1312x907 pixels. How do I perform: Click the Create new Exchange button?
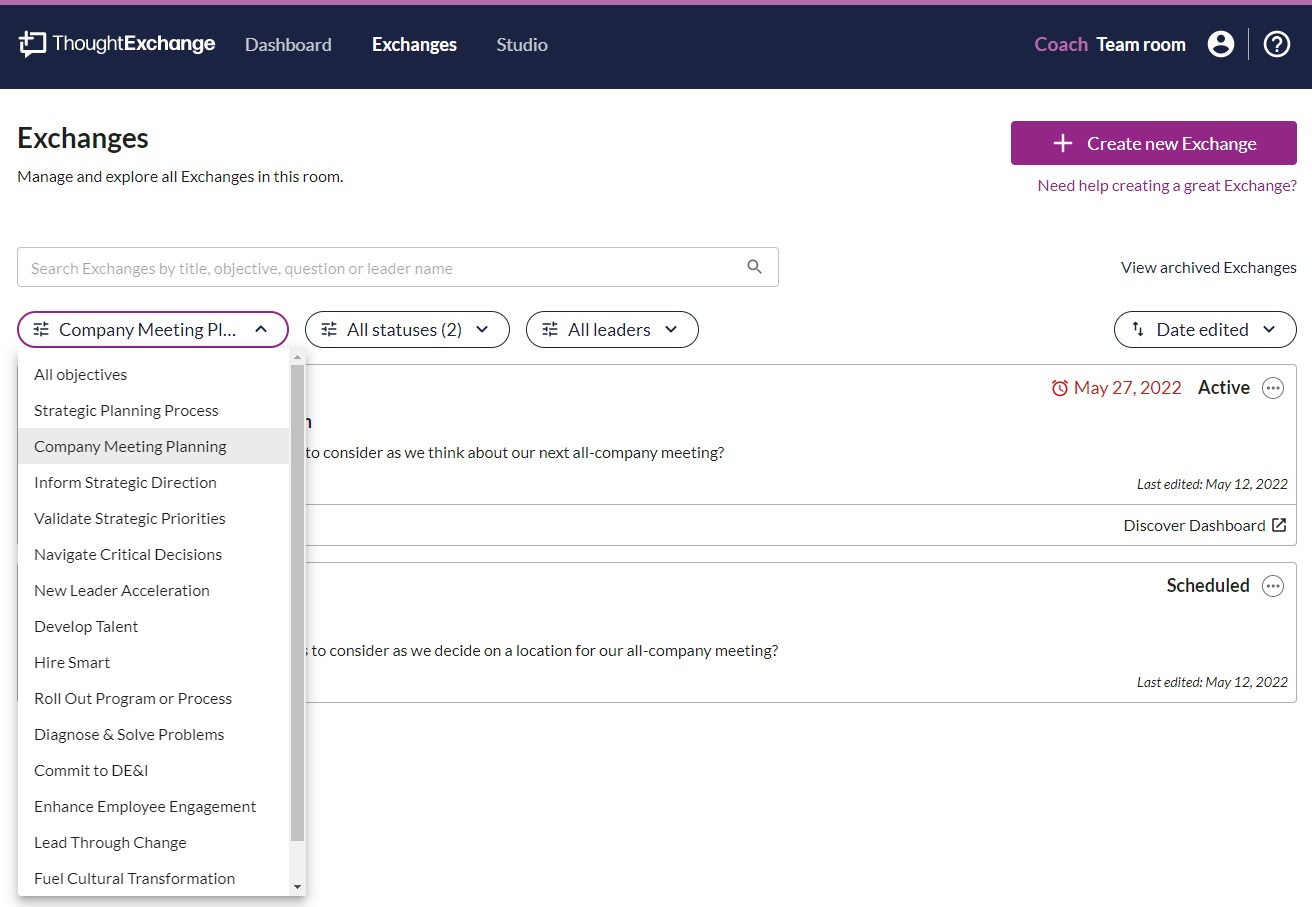(1154, 143)
